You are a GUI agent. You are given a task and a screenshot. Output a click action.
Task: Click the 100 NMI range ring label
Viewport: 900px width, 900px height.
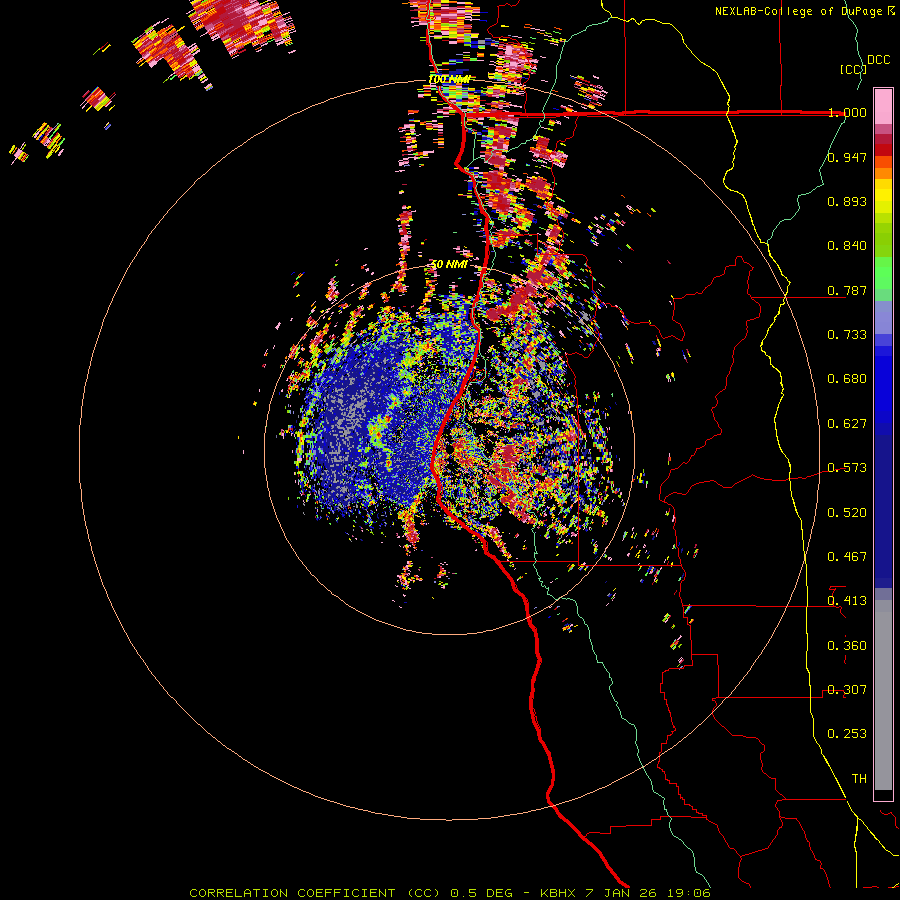(449, 79)
